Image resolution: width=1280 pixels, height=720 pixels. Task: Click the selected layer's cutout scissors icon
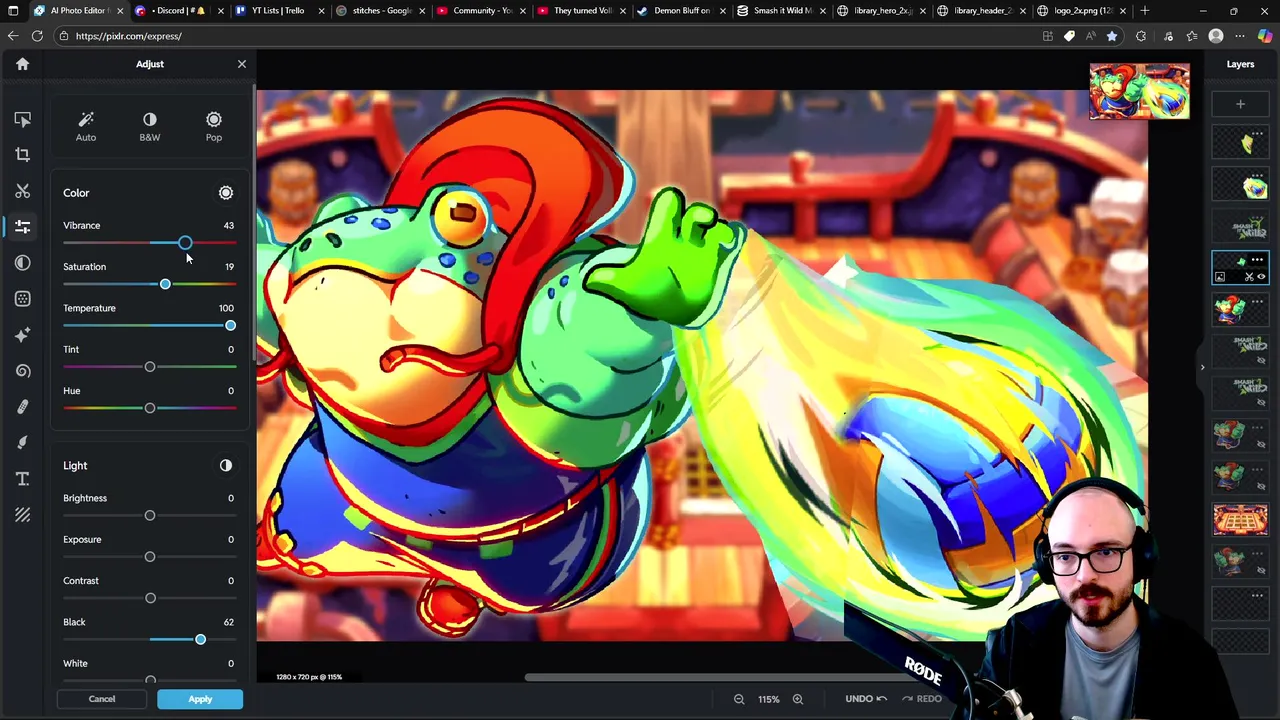(1249, 277)
